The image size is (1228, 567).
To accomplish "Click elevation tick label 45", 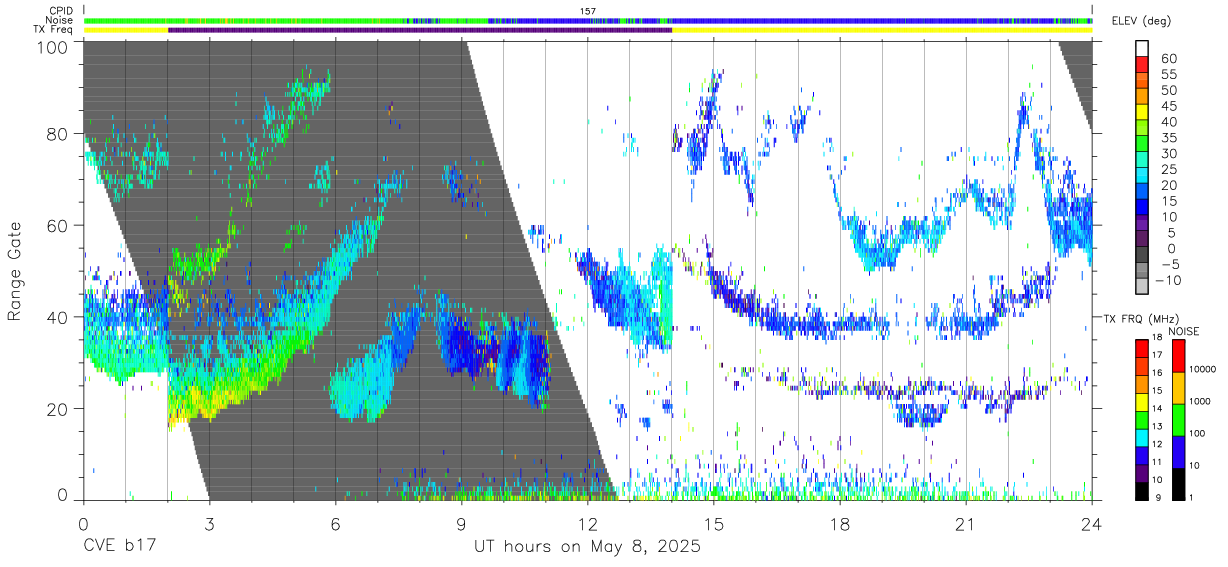I will point(1167,106).
